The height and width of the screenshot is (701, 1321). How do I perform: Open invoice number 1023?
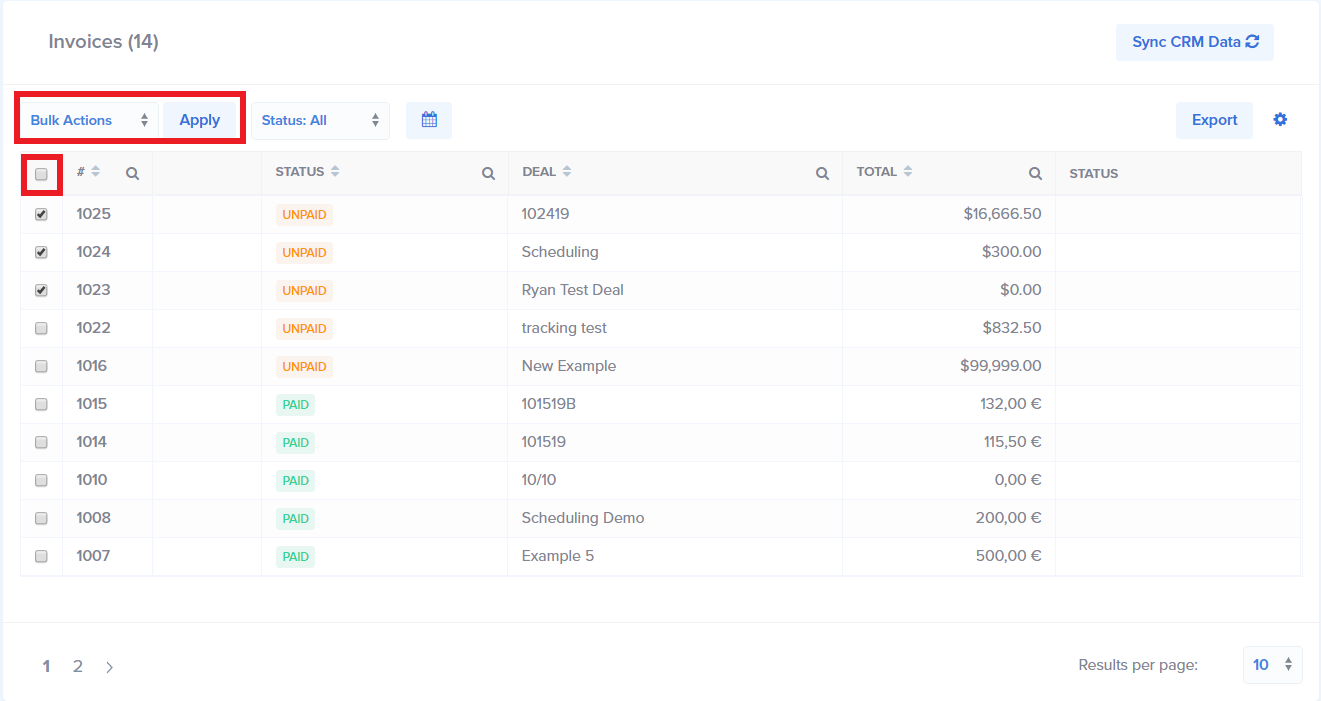pyautogui.click(x=93, y=290)
